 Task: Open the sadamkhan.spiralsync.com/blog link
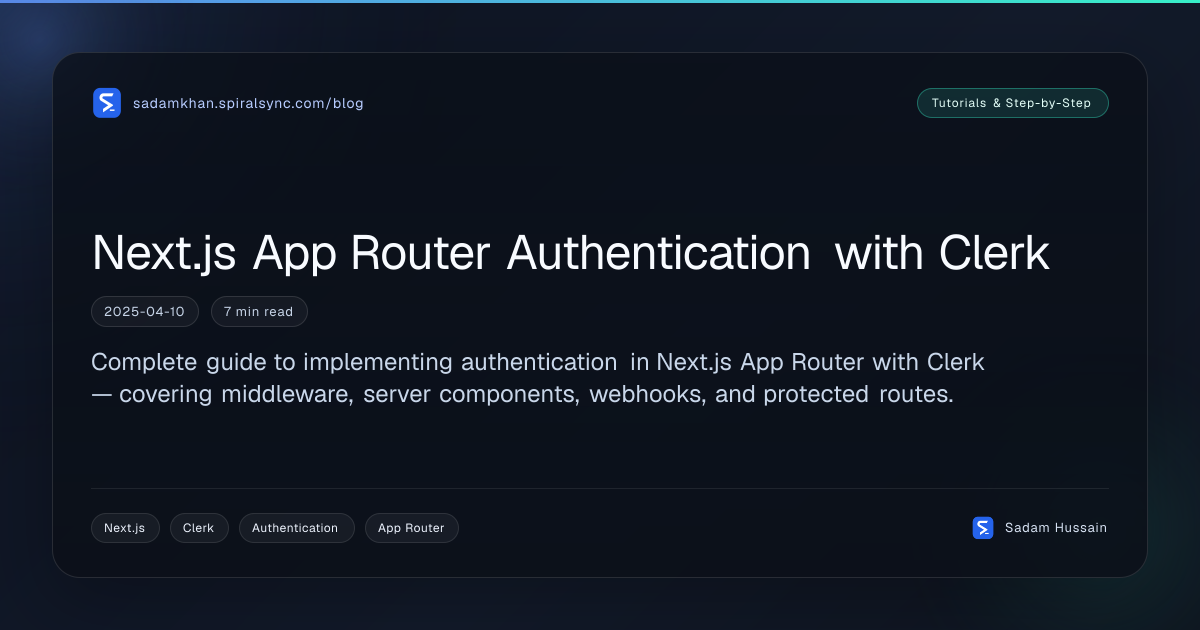(248, 103)
